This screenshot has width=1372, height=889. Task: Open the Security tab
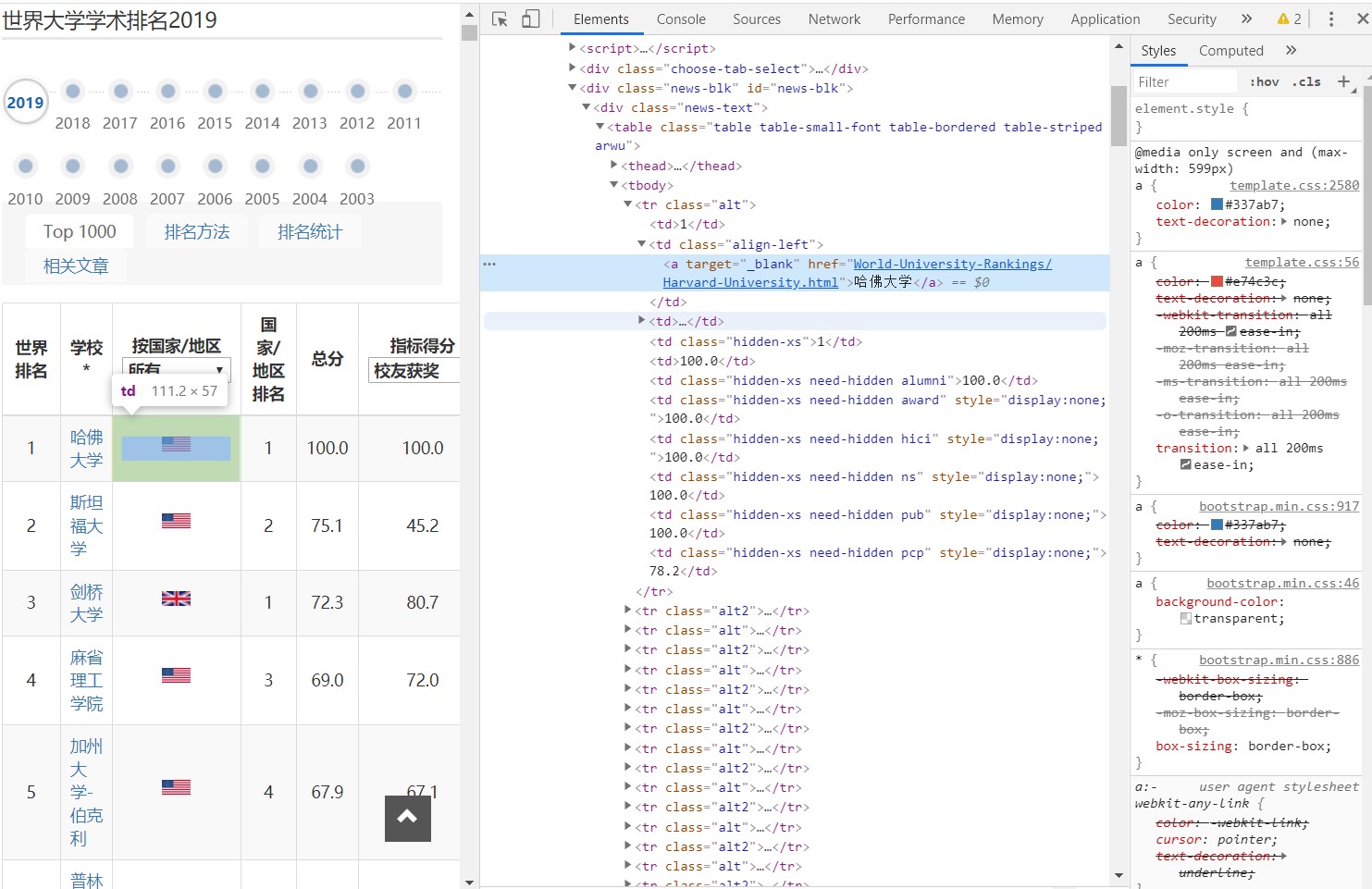(x=1192, y=19)
